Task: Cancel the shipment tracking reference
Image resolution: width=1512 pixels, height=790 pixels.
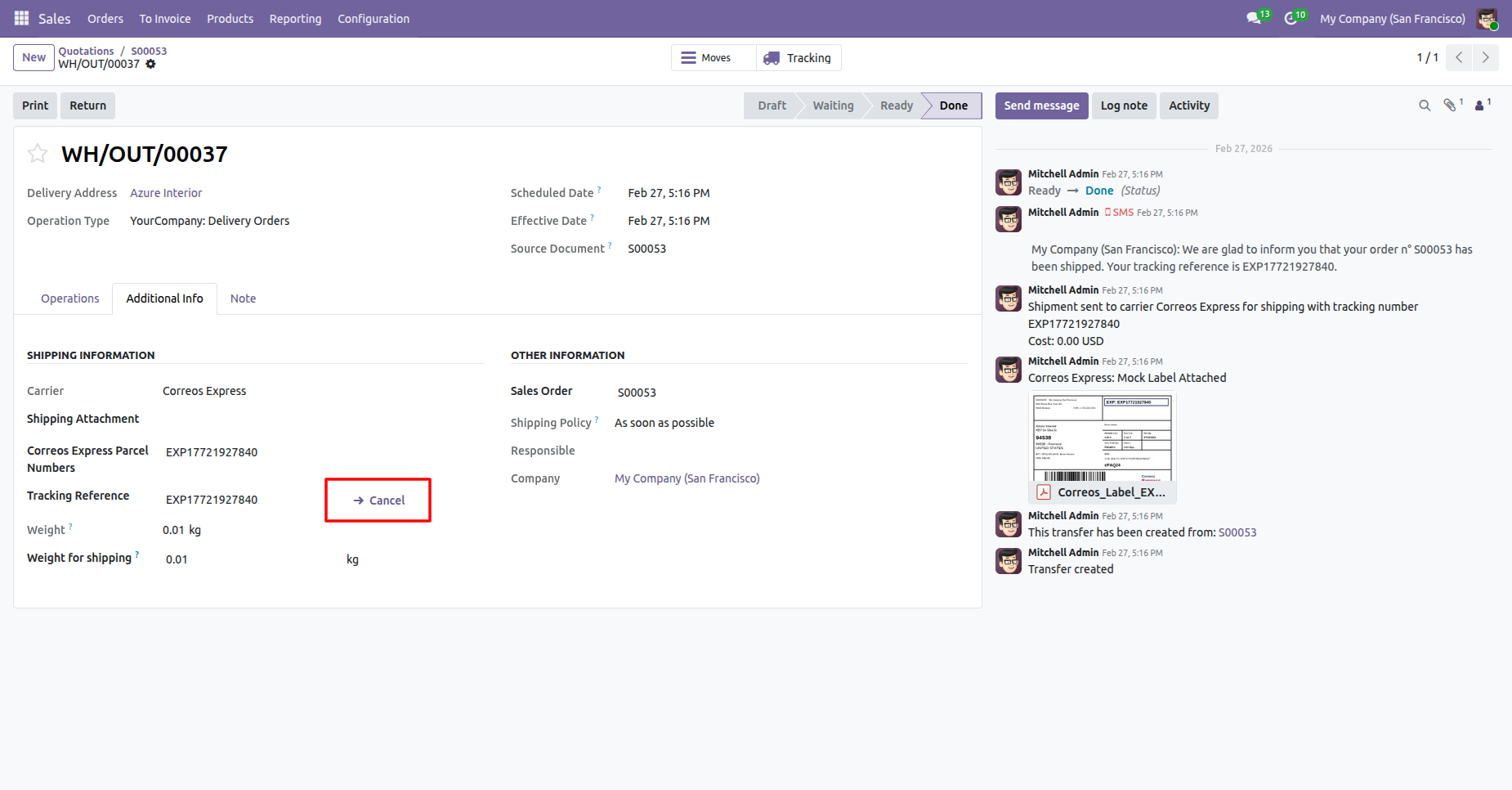Action: 378,500
